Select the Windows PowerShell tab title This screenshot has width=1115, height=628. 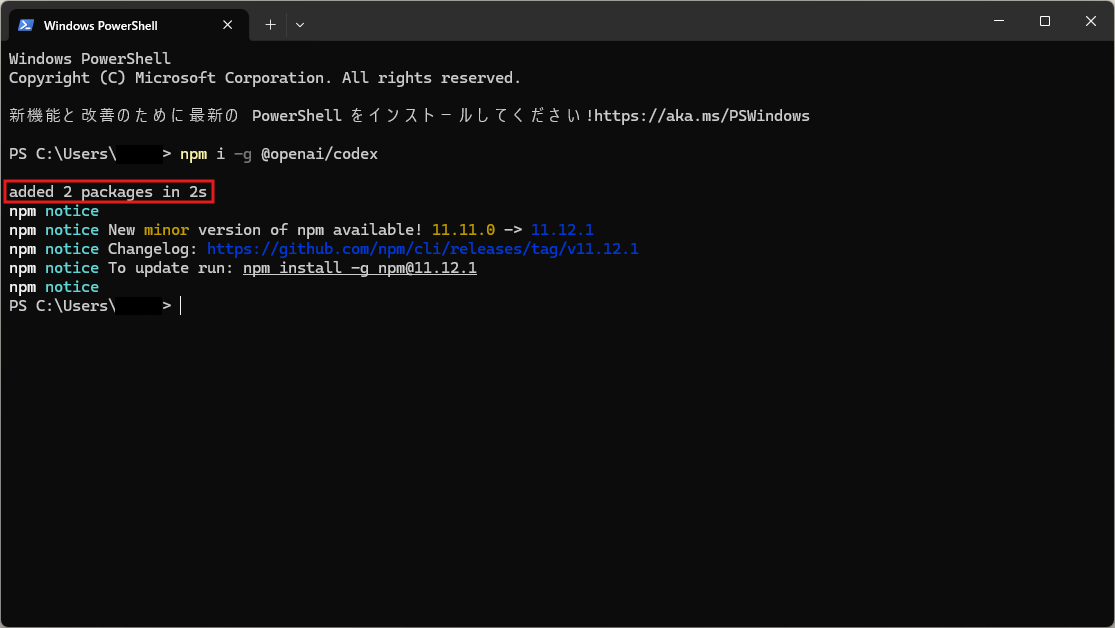[x=100, y=25]
